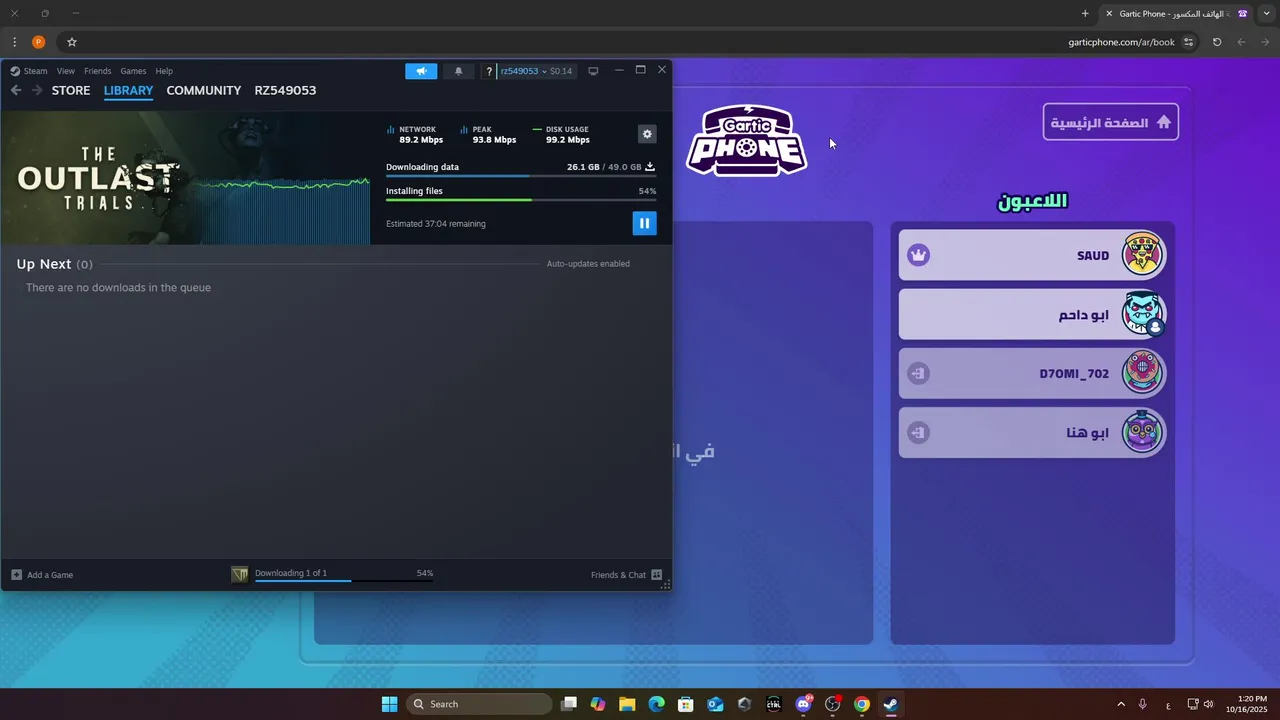Select player ابو داحم in players list

[x=1033, y=315]
